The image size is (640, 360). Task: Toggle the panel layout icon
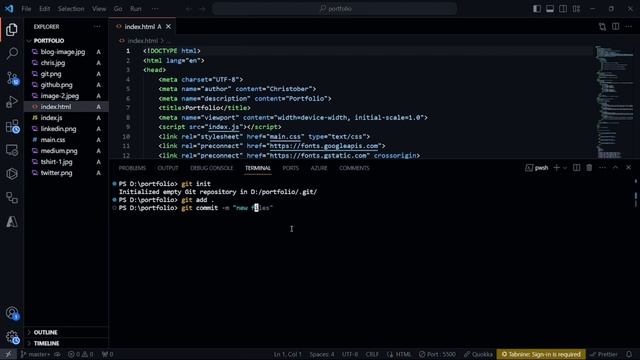550,9
